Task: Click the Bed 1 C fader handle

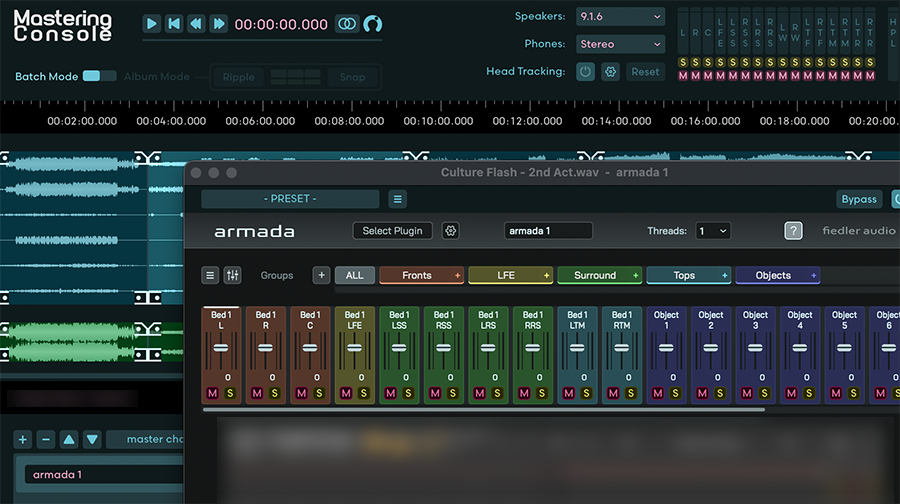Action: click(310, 348)
